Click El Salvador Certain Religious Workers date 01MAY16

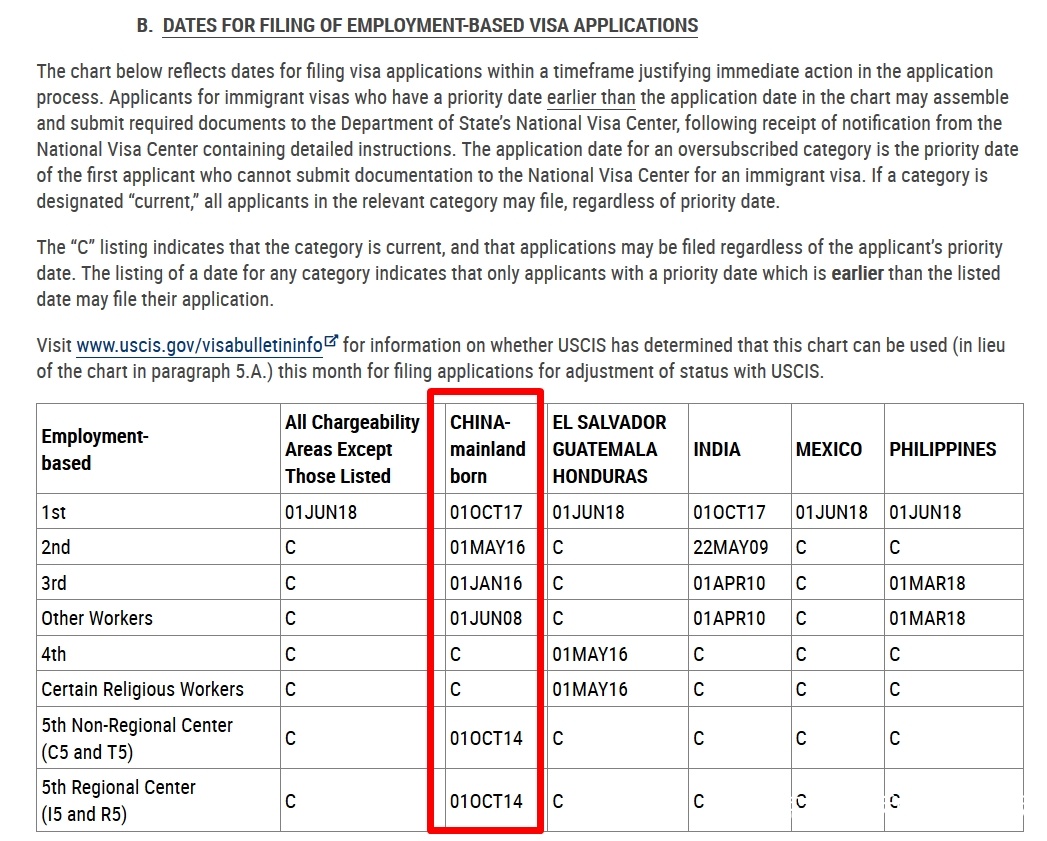click(x=590, y=689)
